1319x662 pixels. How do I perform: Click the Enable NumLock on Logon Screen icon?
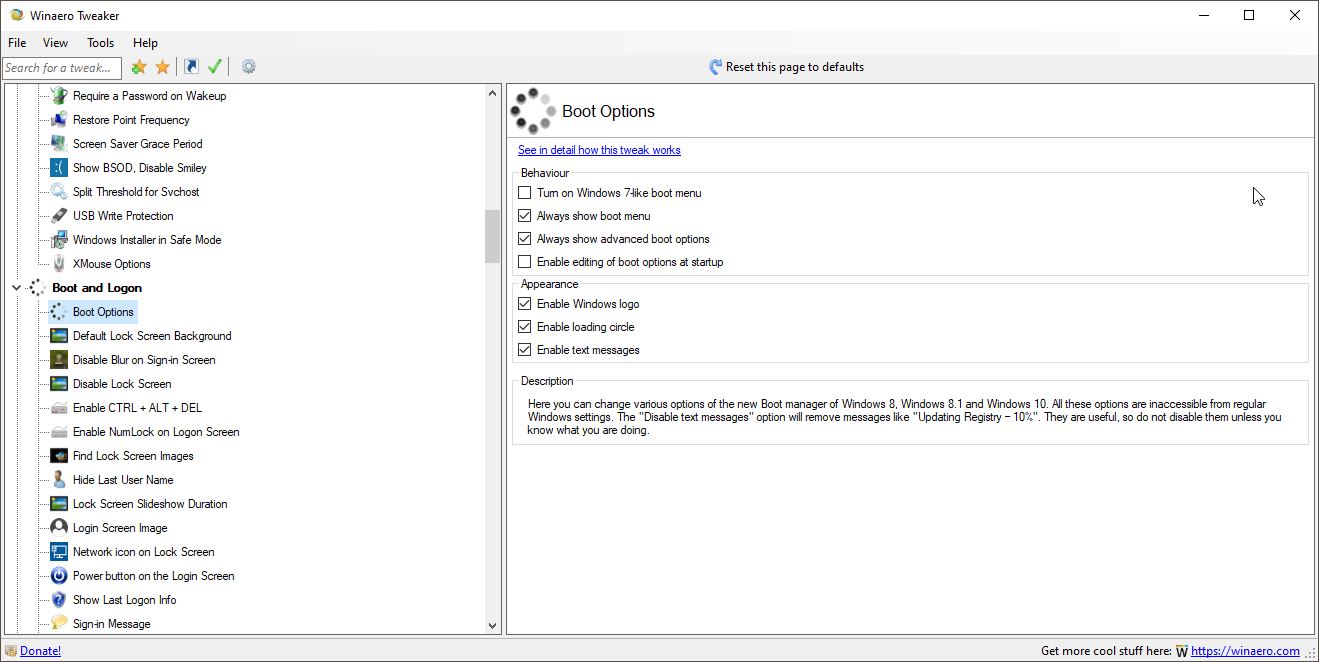click(59, 432)
